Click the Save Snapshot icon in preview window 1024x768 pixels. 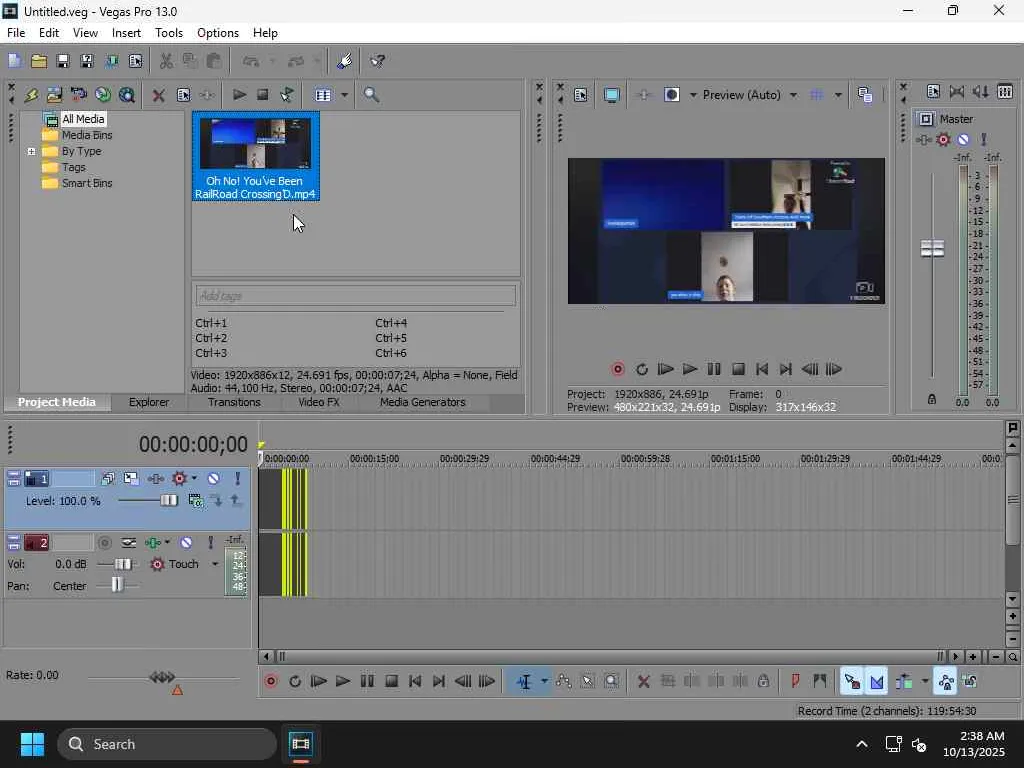coord(865,95)
